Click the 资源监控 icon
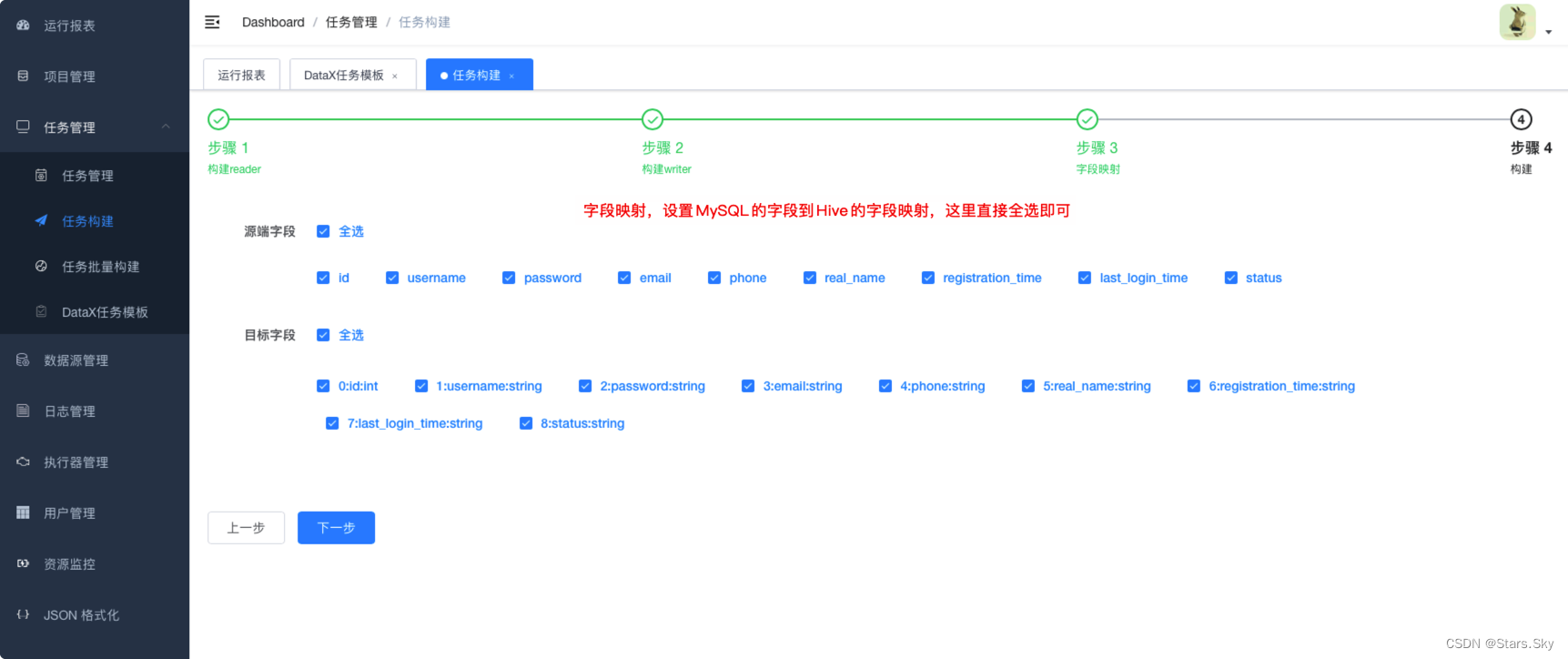This screenshot has height=659, width=1568. pos(23,563)
